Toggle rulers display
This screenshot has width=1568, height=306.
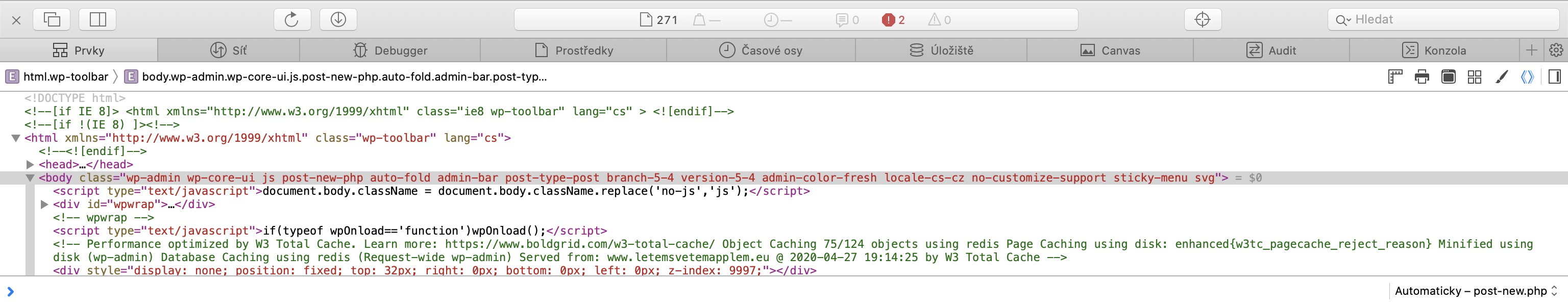pyautogui.click(x=1394, y=76)
